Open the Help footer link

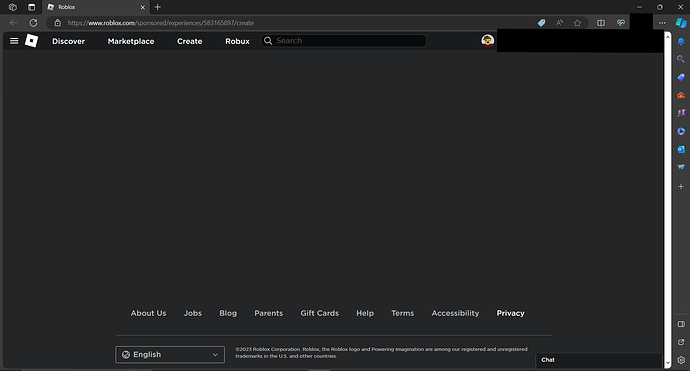(365, 313)
